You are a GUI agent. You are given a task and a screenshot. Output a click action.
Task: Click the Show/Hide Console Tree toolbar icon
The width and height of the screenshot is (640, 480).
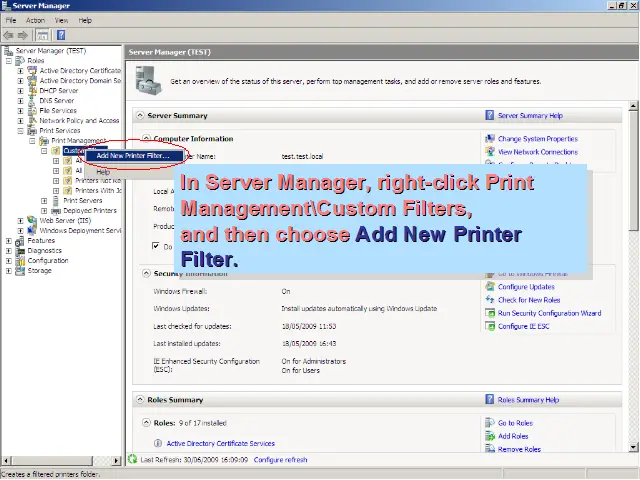[42, 35]
